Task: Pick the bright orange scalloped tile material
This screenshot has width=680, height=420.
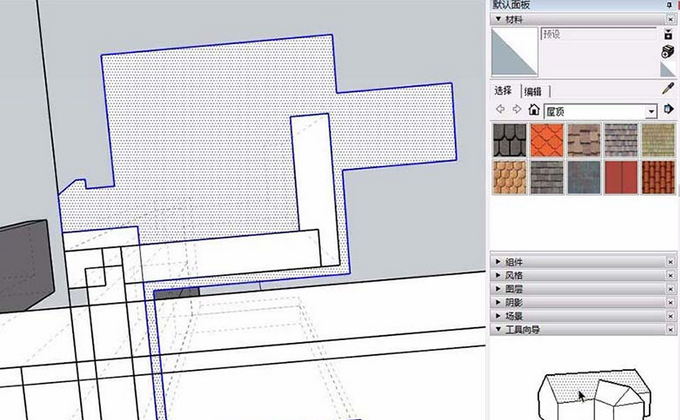Action: [x=547, y=140]
